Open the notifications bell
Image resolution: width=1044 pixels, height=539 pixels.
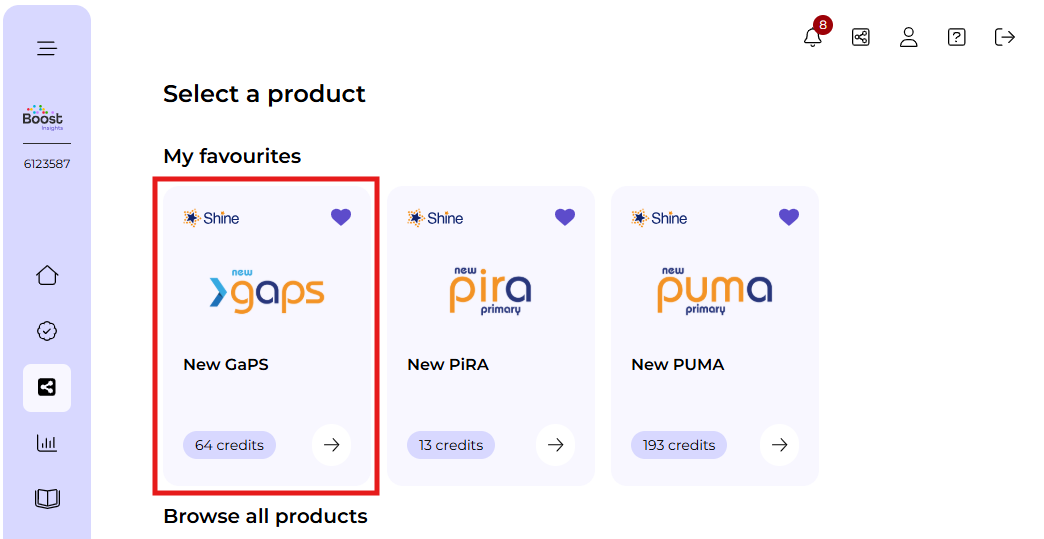813,38
